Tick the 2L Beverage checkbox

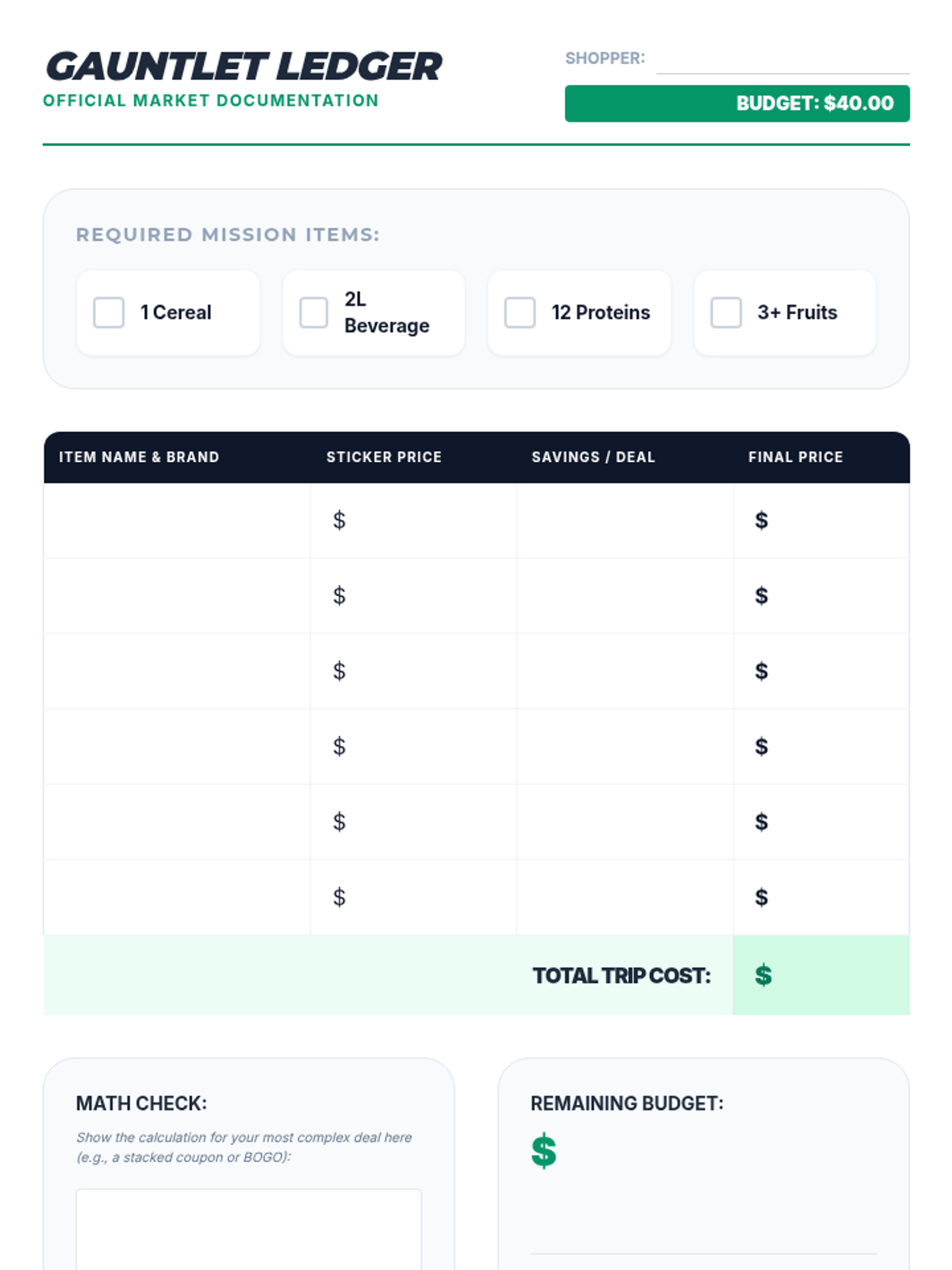pos(313,313)
